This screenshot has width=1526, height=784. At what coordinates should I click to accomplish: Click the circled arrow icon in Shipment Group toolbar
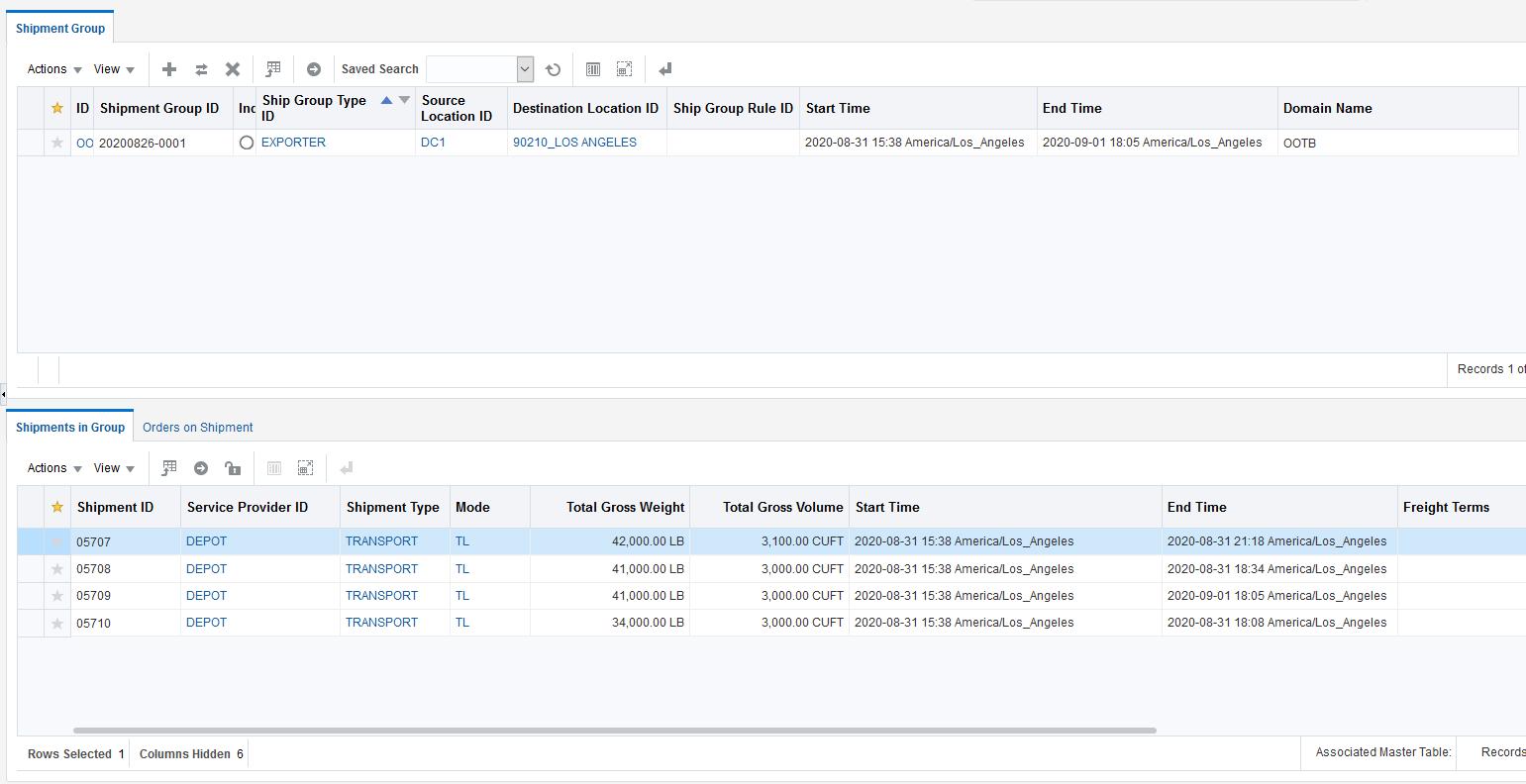click(314, 69)
